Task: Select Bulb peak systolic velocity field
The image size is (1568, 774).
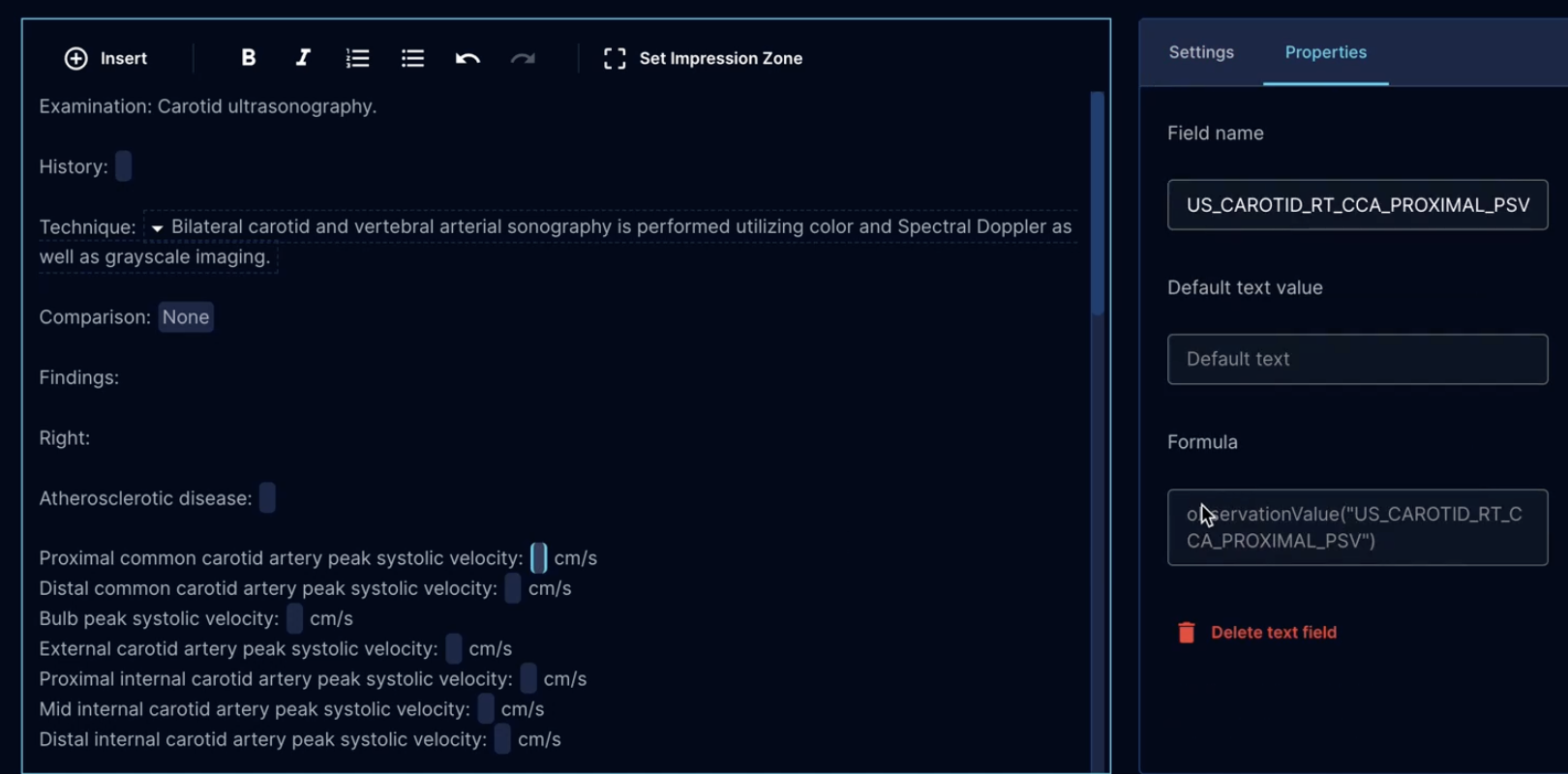Action: [x=294, y=618]
